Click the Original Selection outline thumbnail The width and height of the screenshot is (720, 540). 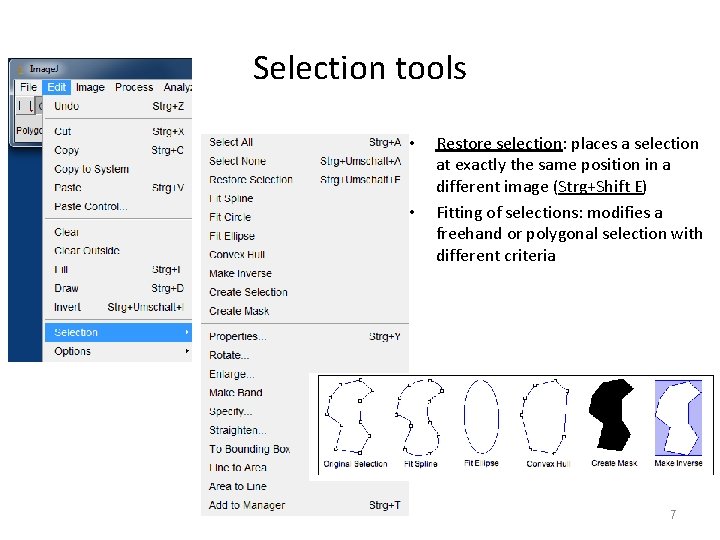coord(349,416)
